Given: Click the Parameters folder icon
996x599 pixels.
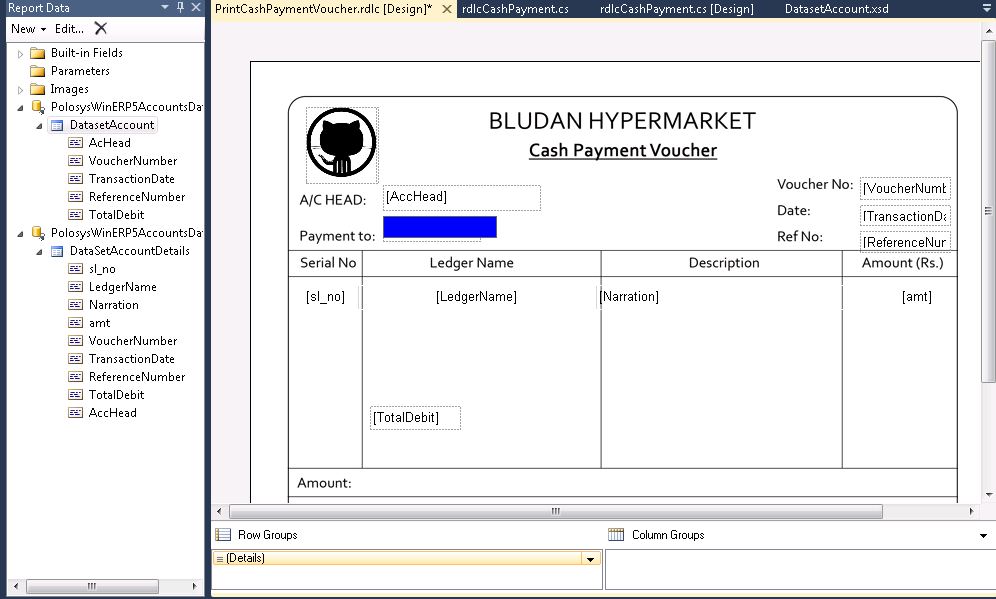Looking at the screenshot, I should pyautogui.click(x=38, y=71).
